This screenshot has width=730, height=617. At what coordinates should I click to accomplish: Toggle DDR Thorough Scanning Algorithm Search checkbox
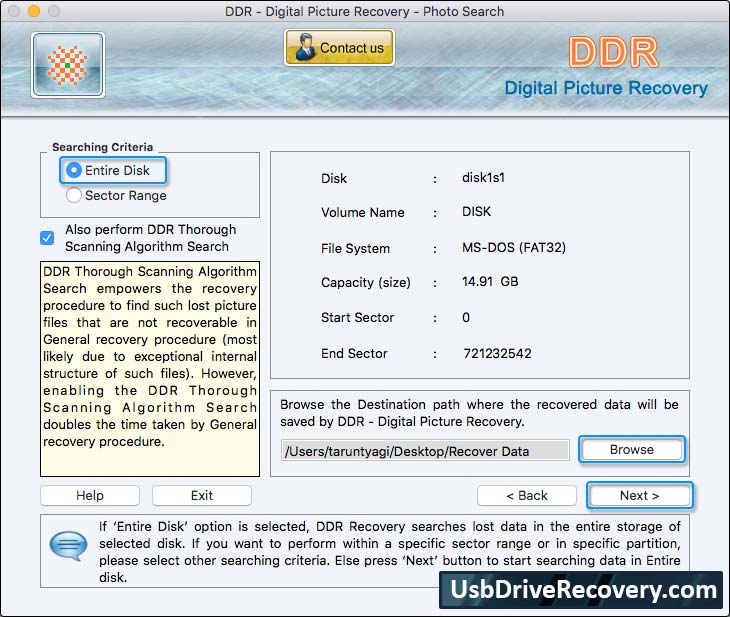click(47, 238)
